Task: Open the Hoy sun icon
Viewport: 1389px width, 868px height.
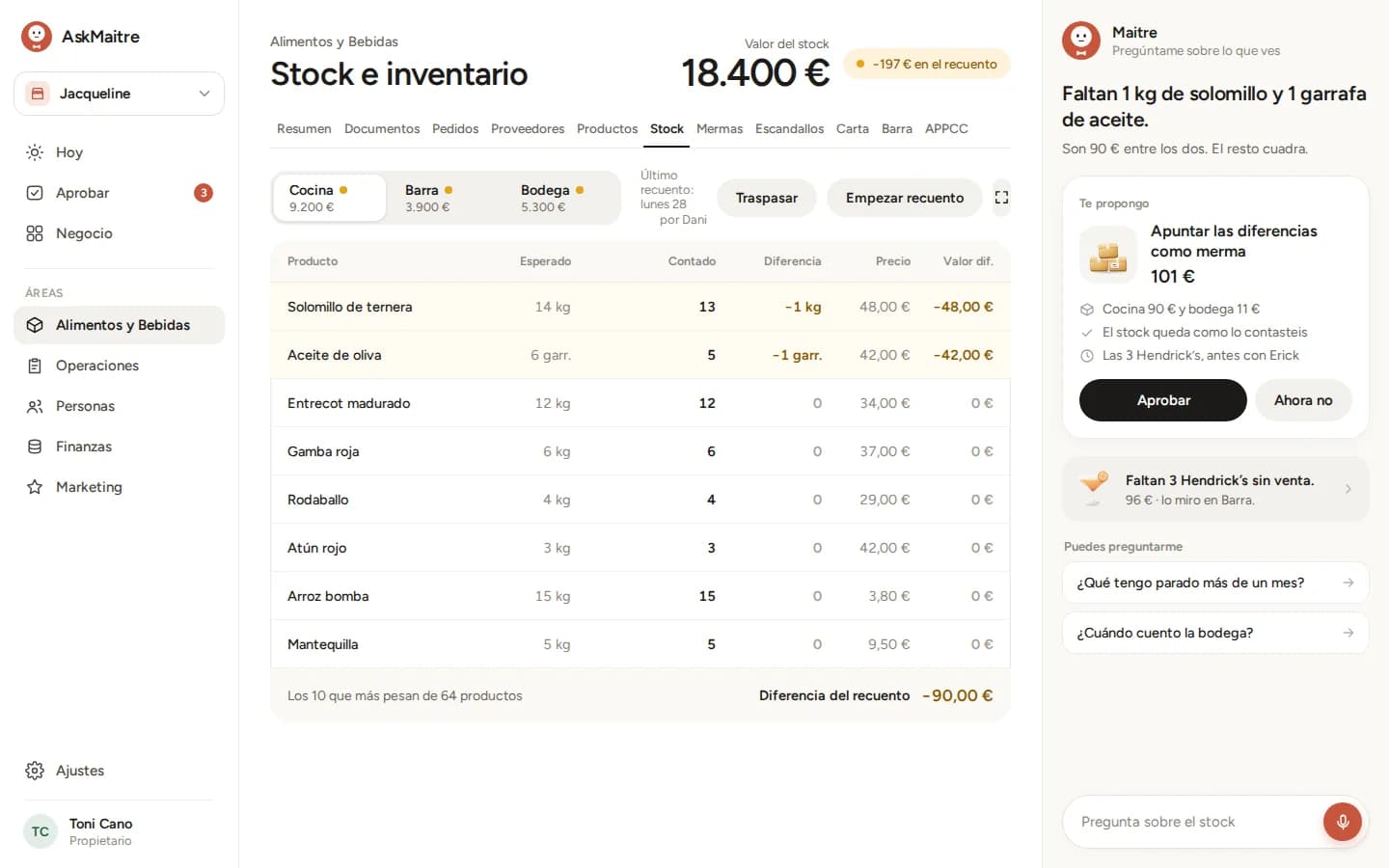Action: point(35,152)
